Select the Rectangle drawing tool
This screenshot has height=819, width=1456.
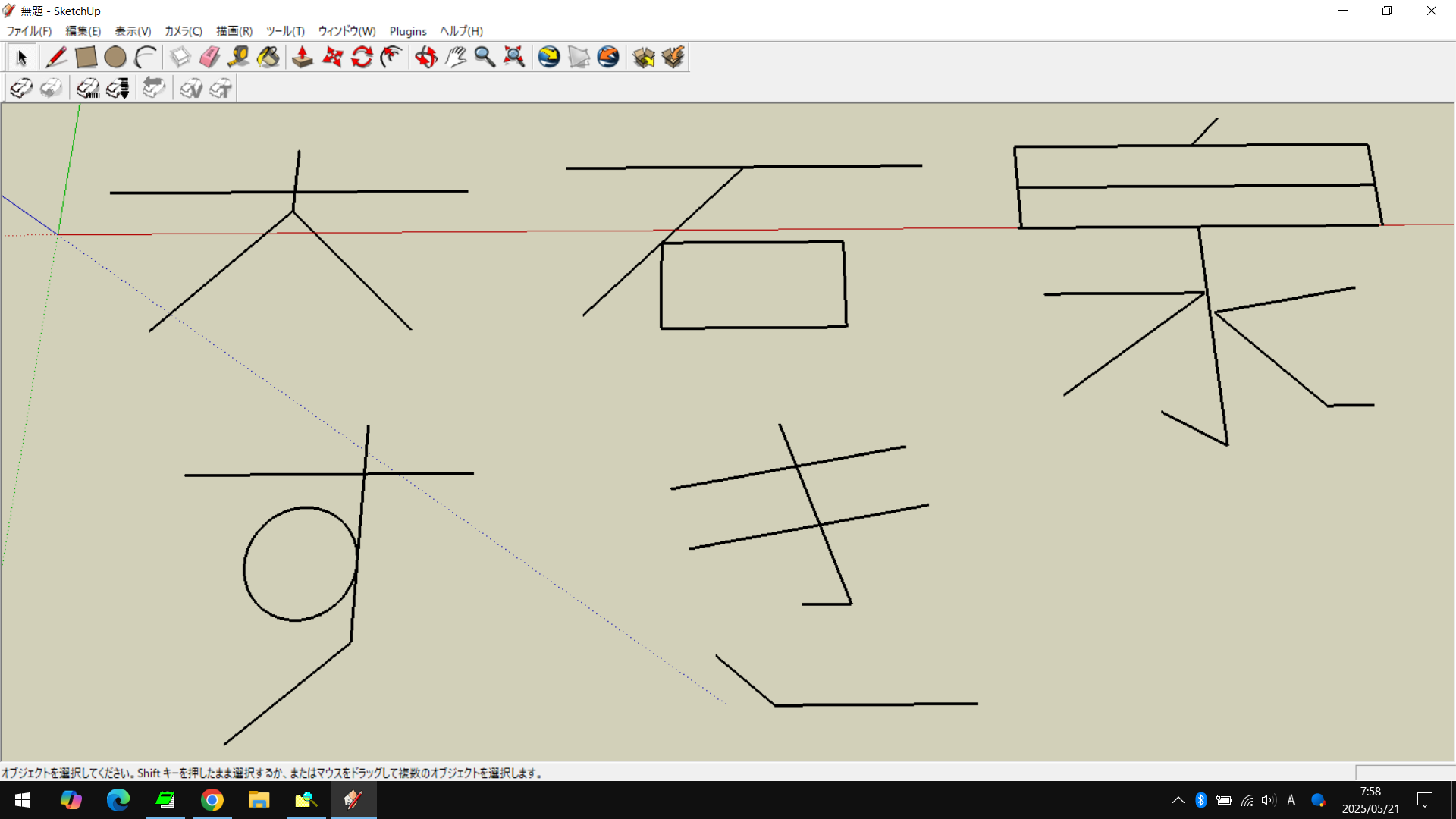(x=86, y=58)
